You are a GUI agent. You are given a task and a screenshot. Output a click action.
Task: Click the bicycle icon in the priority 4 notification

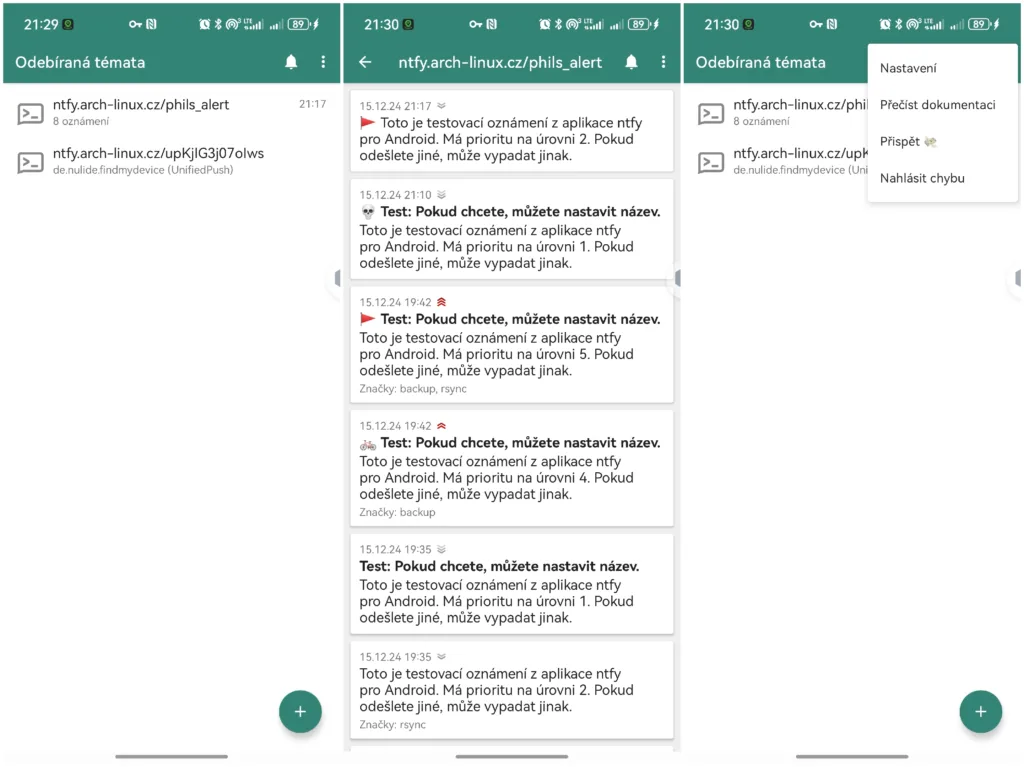[368, 443]
